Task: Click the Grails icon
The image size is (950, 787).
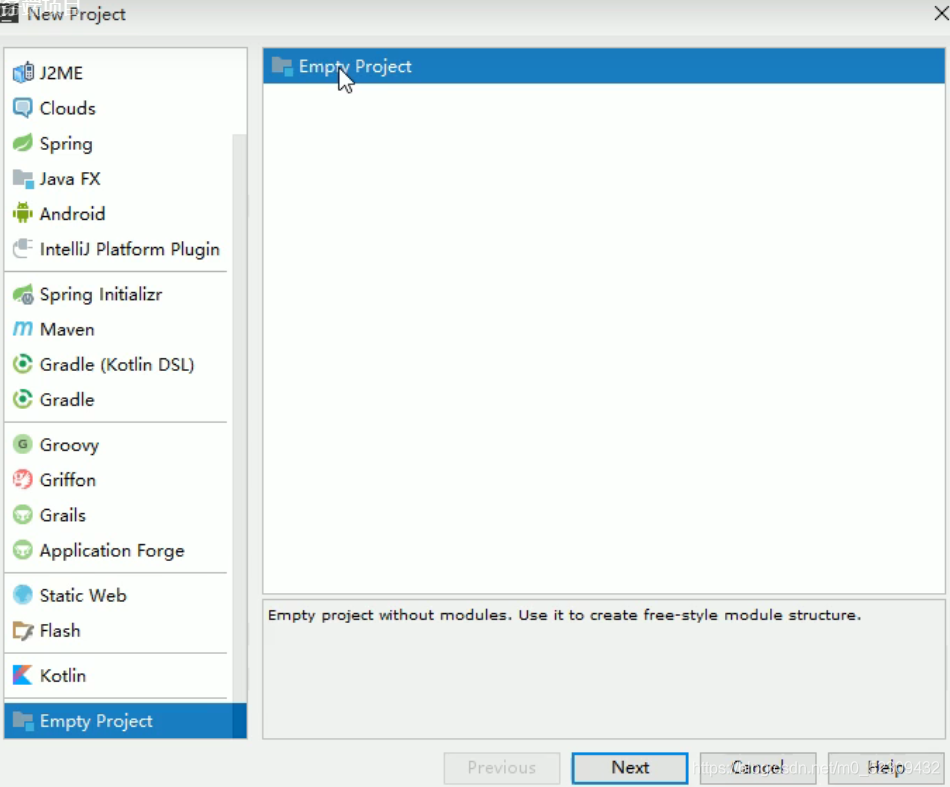Action: [x=23, y=515]
